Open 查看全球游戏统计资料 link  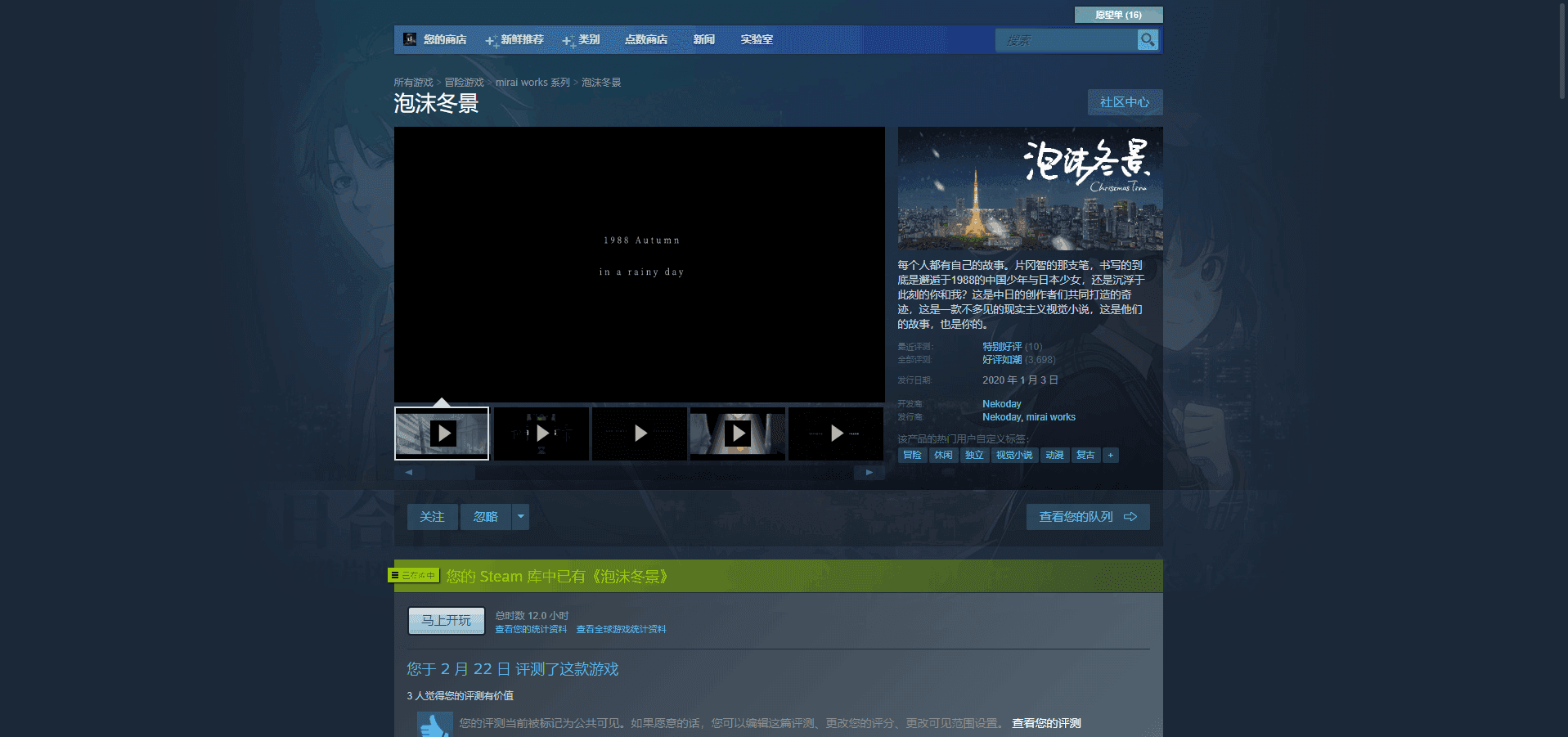(x=621, y=629)
